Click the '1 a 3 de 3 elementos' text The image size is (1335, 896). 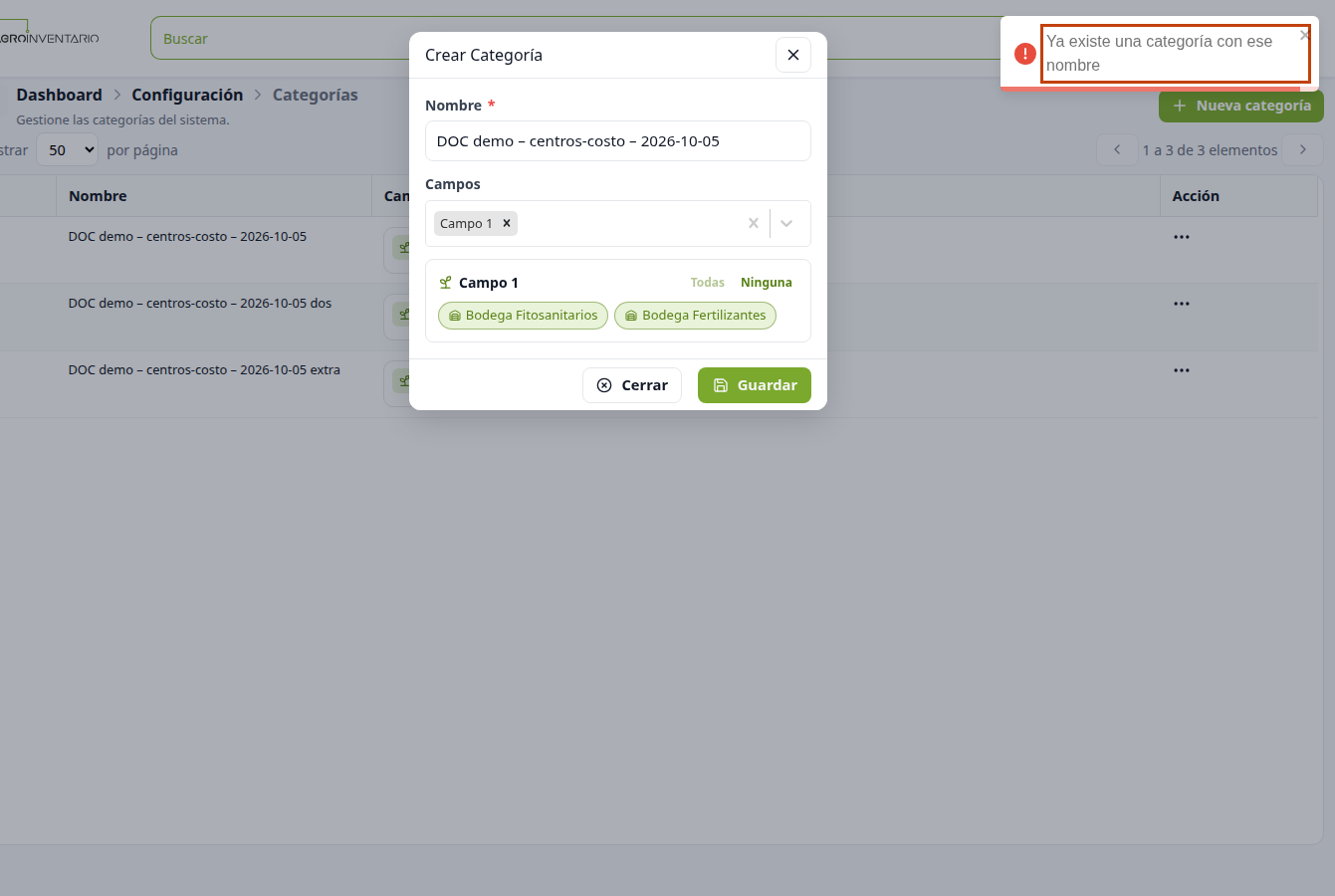1210,150
